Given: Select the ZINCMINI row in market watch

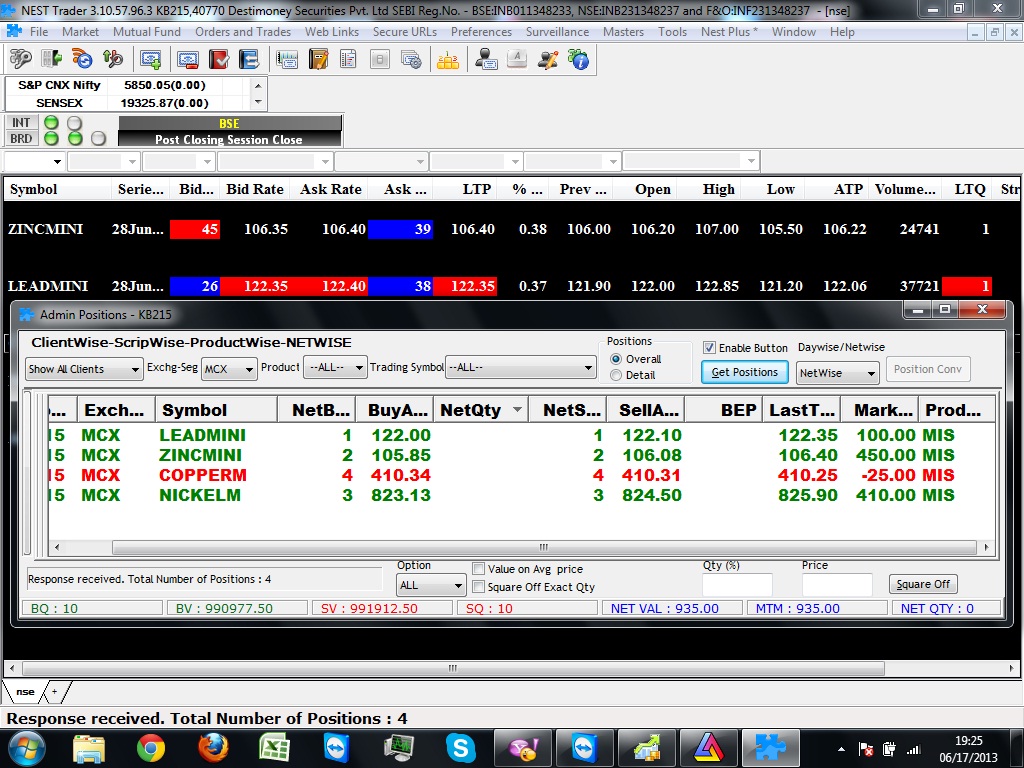Looking at the screenshot, I should coord(511,229).
